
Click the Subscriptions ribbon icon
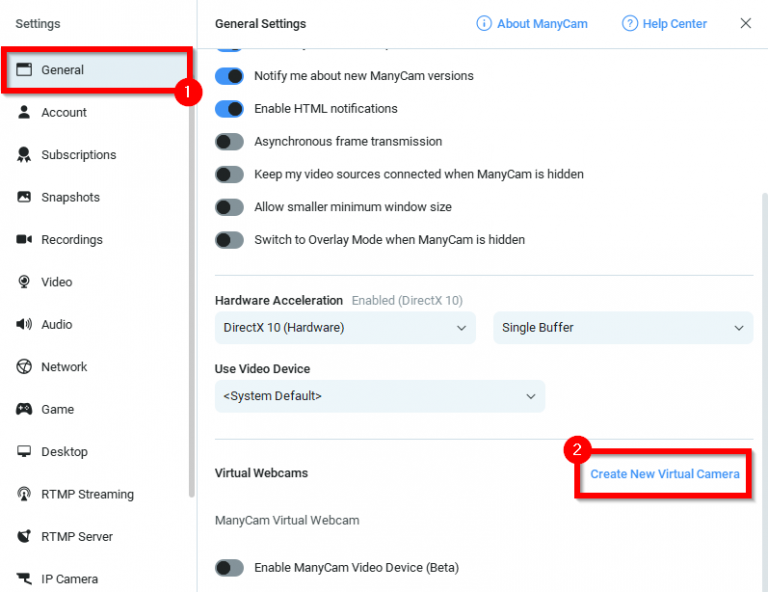click(24, 155)
